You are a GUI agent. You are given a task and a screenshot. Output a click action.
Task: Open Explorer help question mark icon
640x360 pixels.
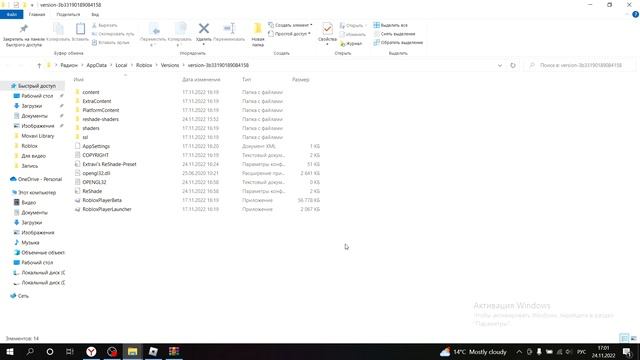(x=635, y=14)
